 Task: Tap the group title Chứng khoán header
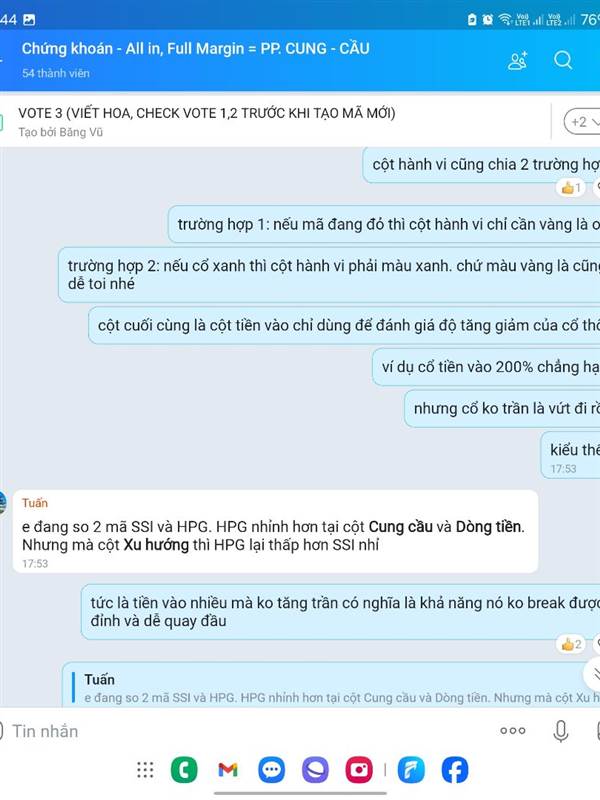pos(195,48)
